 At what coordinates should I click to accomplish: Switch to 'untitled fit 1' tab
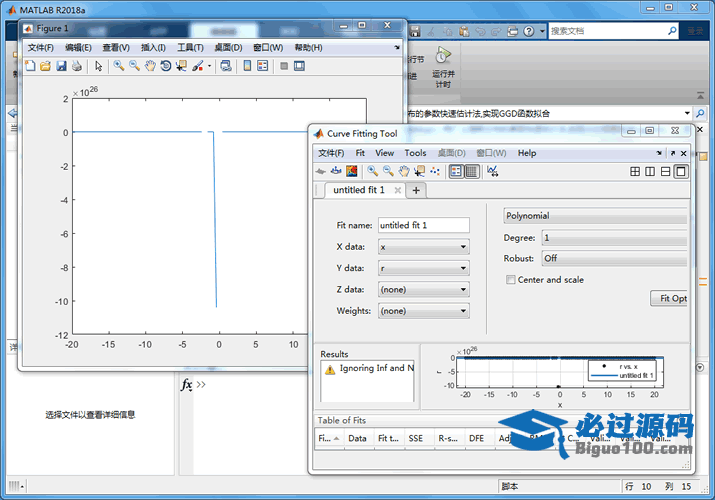pos(359,190)
